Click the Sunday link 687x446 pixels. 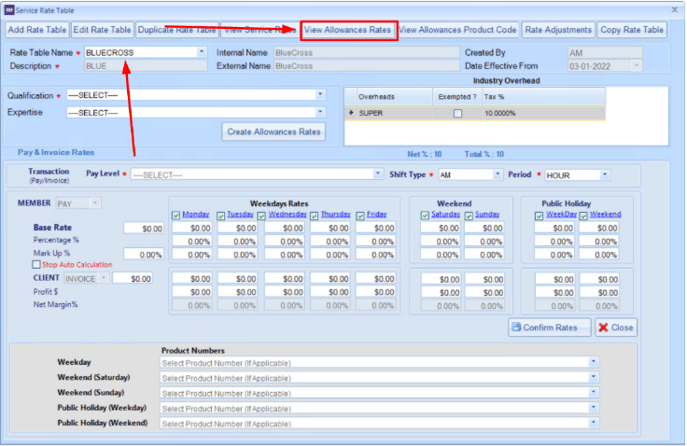487,214
